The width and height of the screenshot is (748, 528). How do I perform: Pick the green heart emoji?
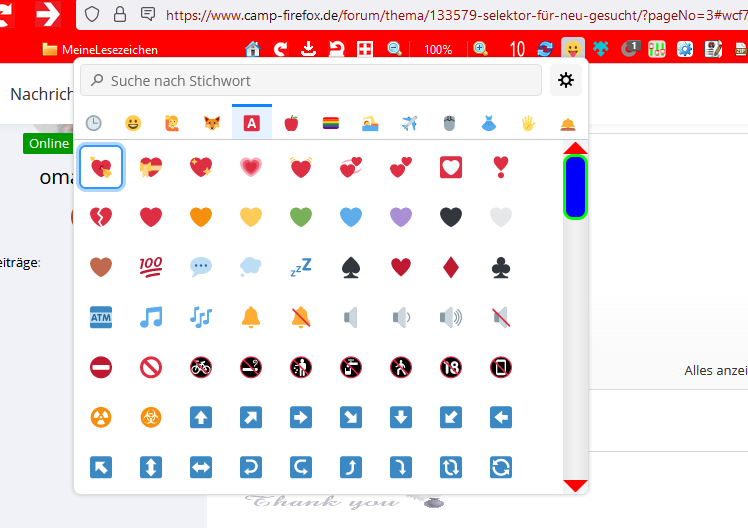301,217
